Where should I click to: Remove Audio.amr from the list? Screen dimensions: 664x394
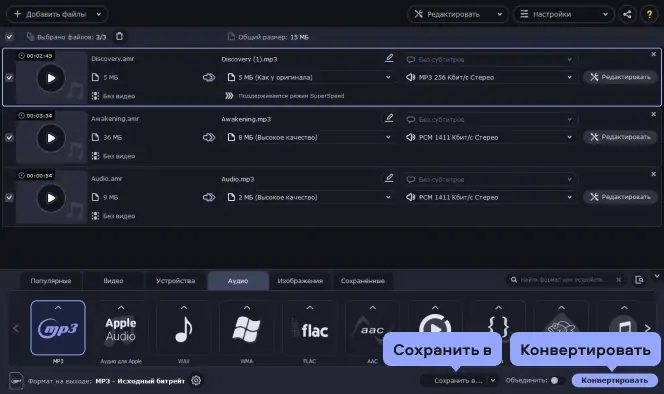[653, 174]
